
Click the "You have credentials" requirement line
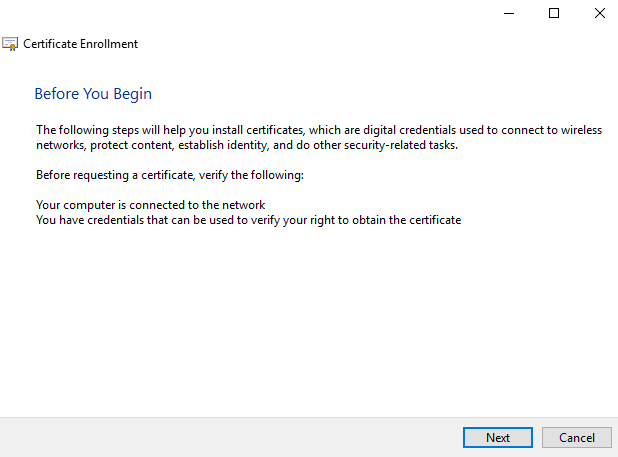click(248, 220)
